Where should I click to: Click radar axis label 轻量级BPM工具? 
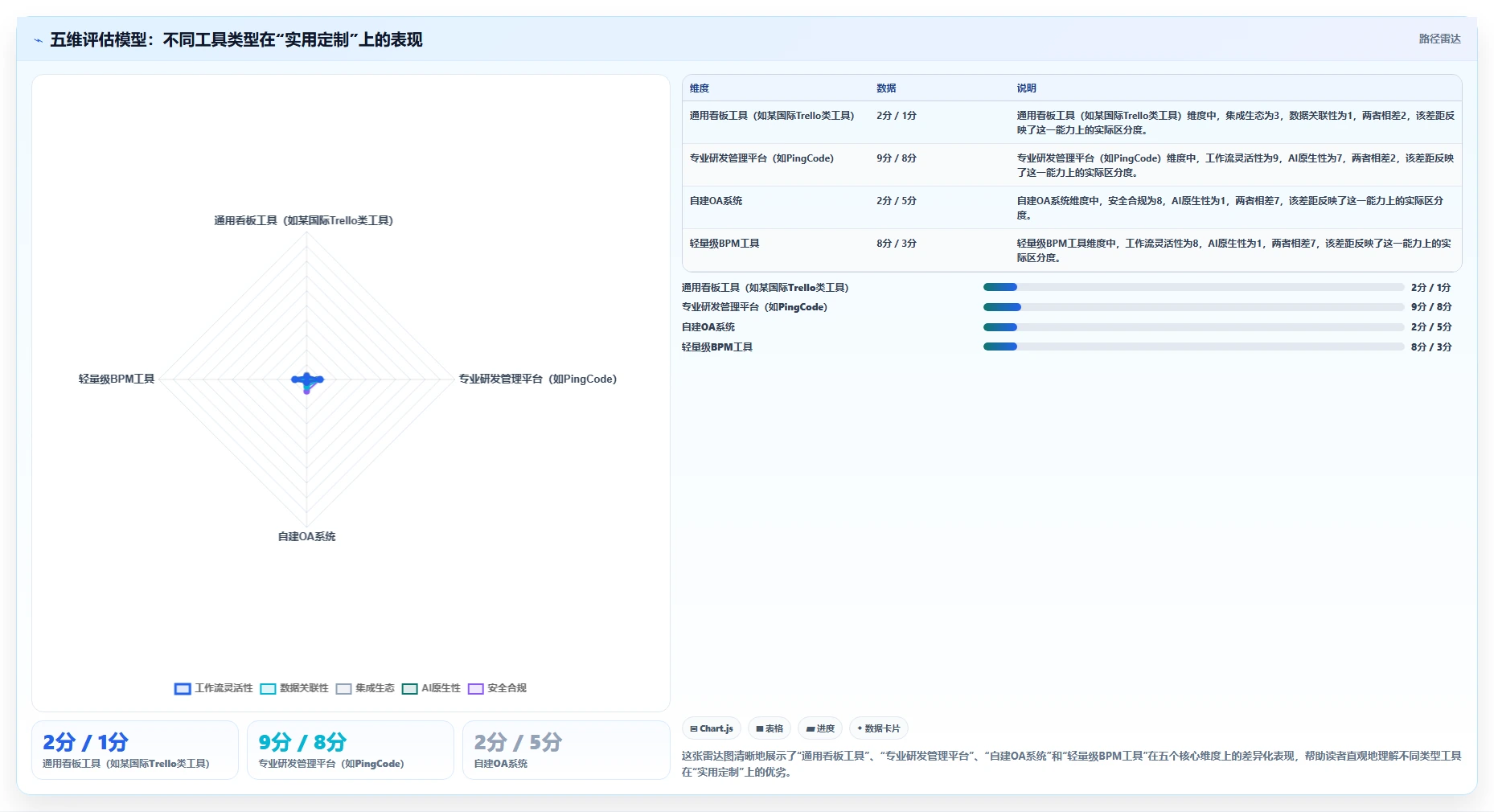(x=117, y=379)
